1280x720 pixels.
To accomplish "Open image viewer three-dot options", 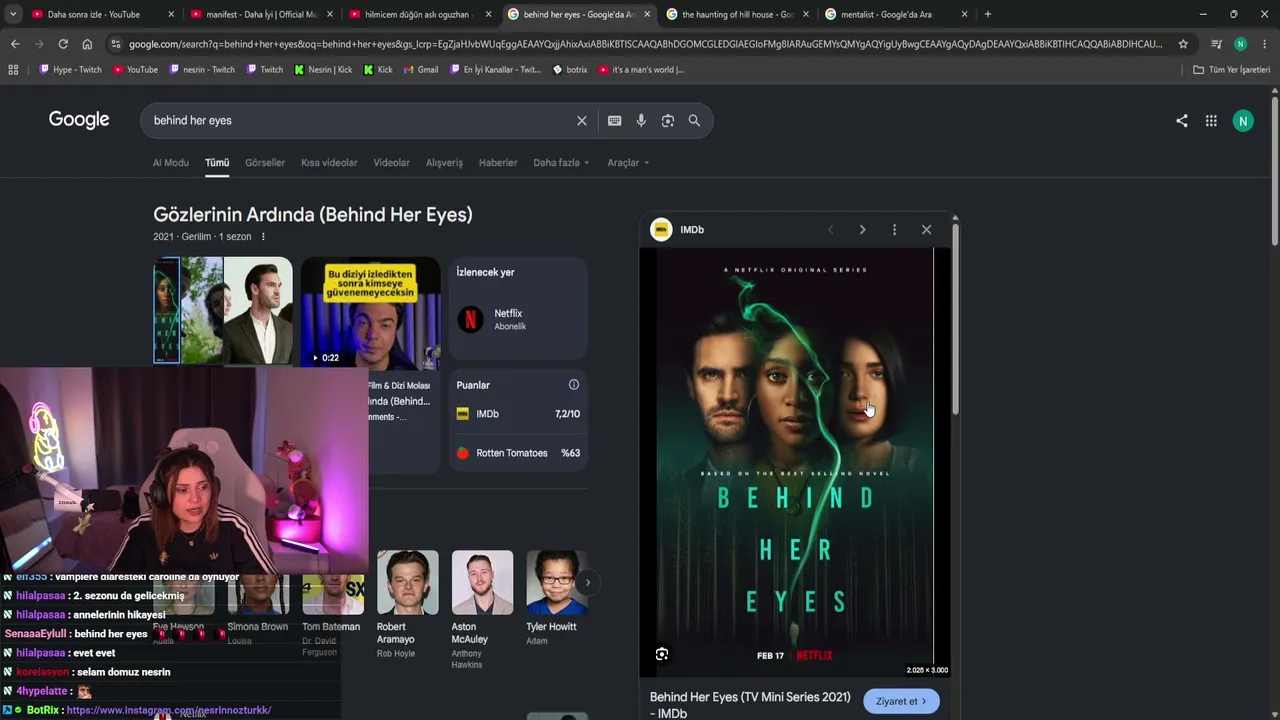I will [894, 230].
